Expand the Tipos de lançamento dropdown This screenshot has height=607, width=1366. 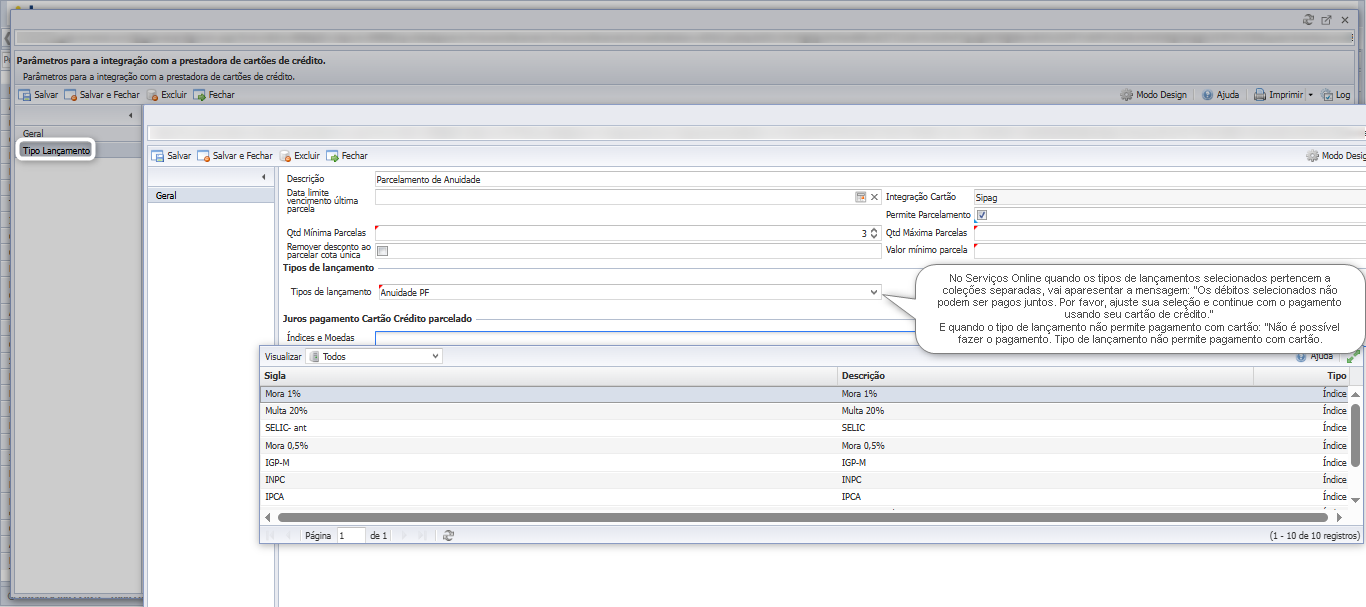(x=874, y=292)
